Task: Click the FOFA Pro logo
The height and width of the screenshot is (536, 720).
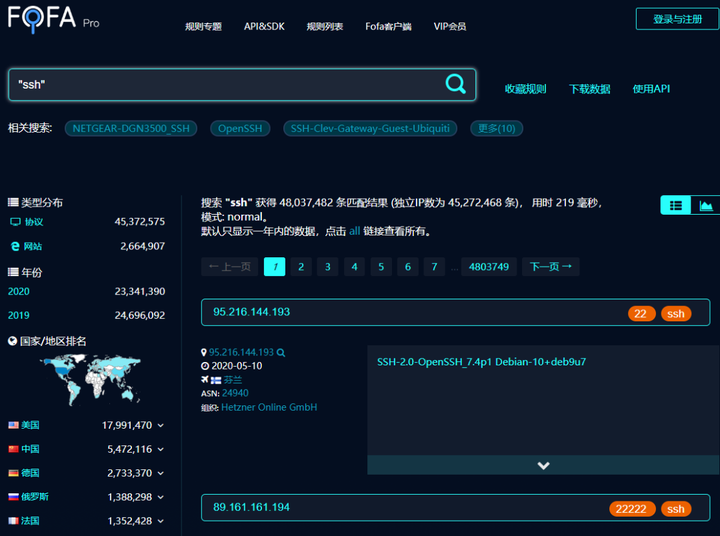Action: 53,19
